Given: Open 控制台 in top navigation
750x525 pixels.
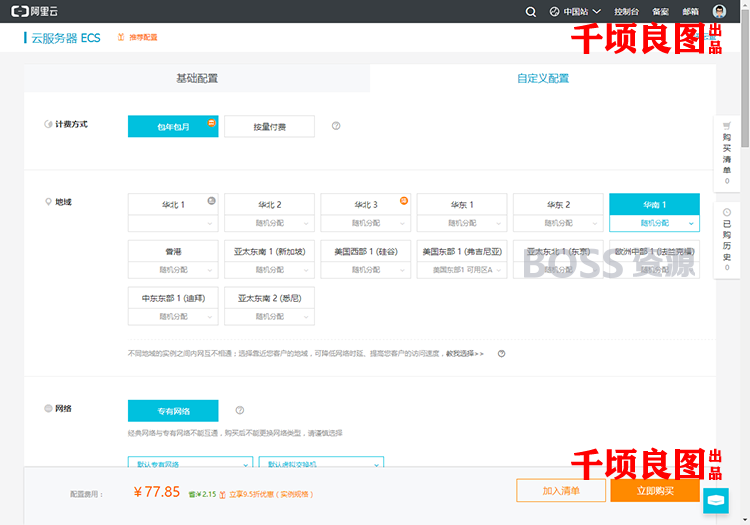Looking at the screenshot, I should pos(626,11).
